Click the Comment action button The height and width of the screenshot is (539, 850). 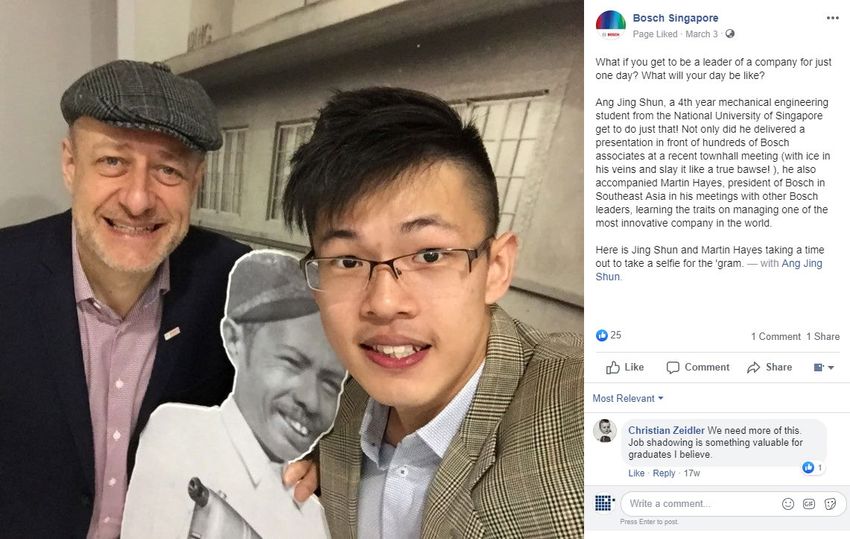698,367
